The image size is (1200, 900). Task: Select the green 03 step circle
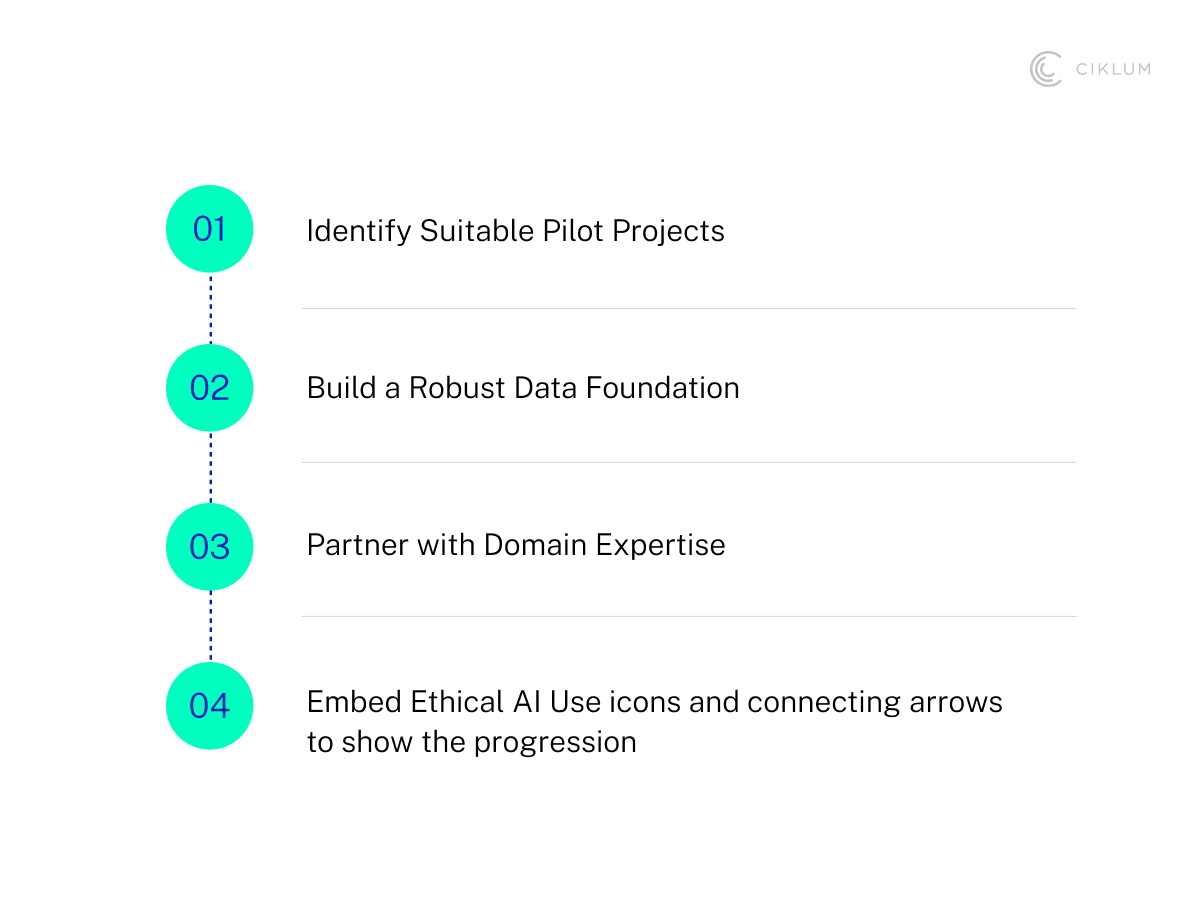click(209, 547)
